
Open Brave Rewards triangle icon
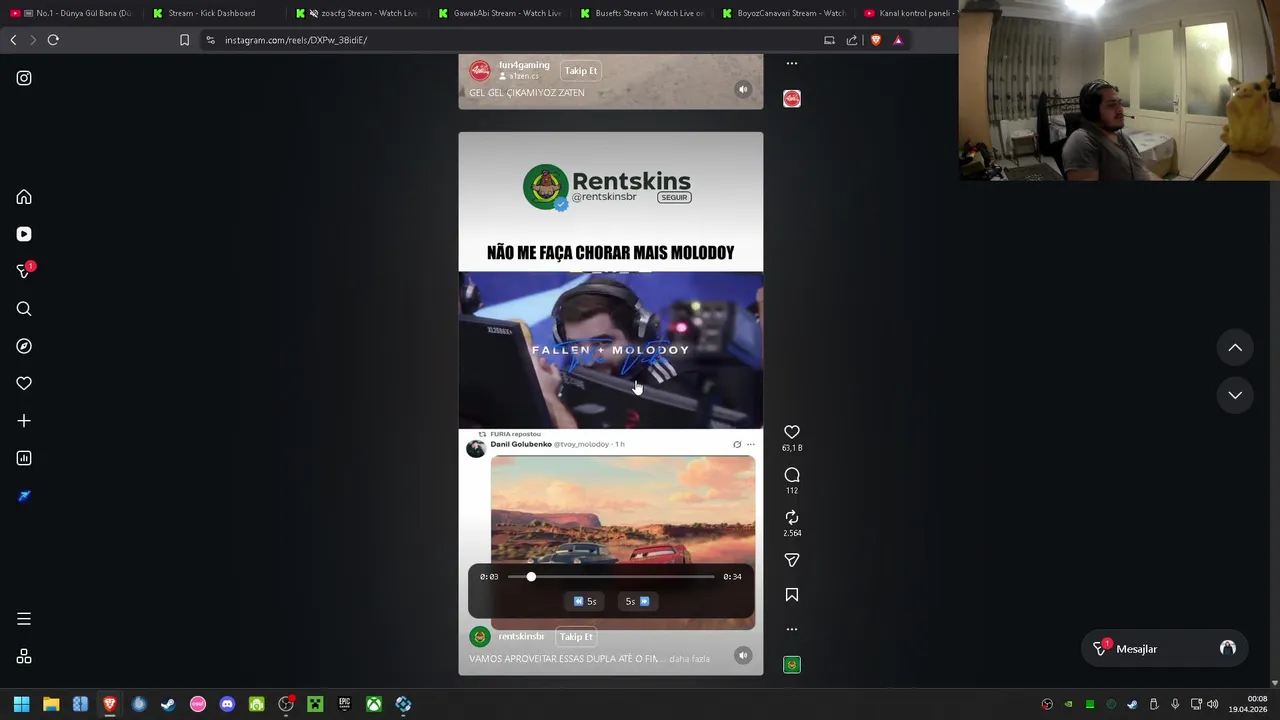coord(898,40)
